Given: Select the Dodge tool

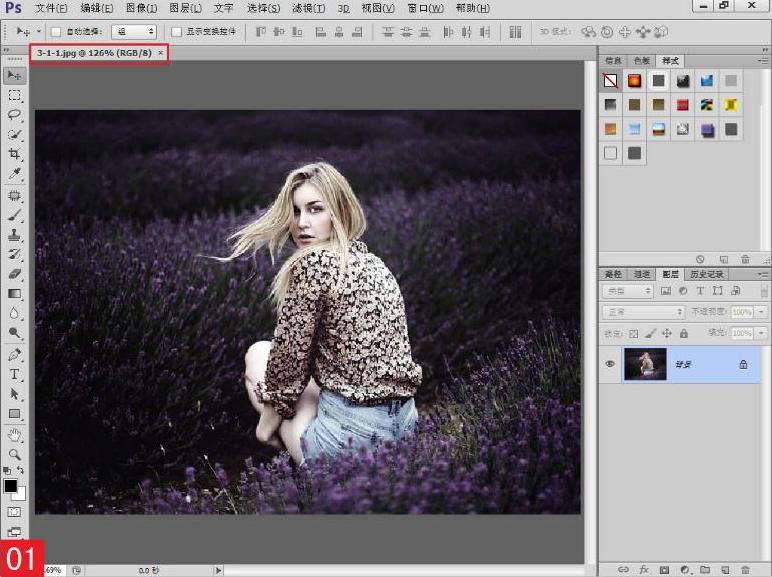Looking at the screenshot, I should [14, 333].
